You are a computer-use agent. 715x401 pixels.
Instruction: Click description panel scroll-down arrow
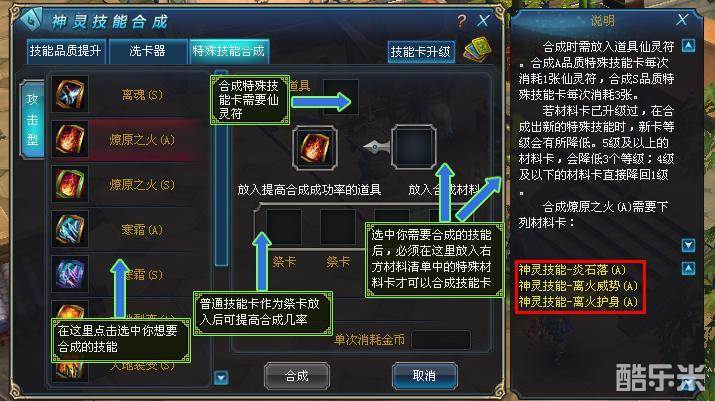coord(688,245)
